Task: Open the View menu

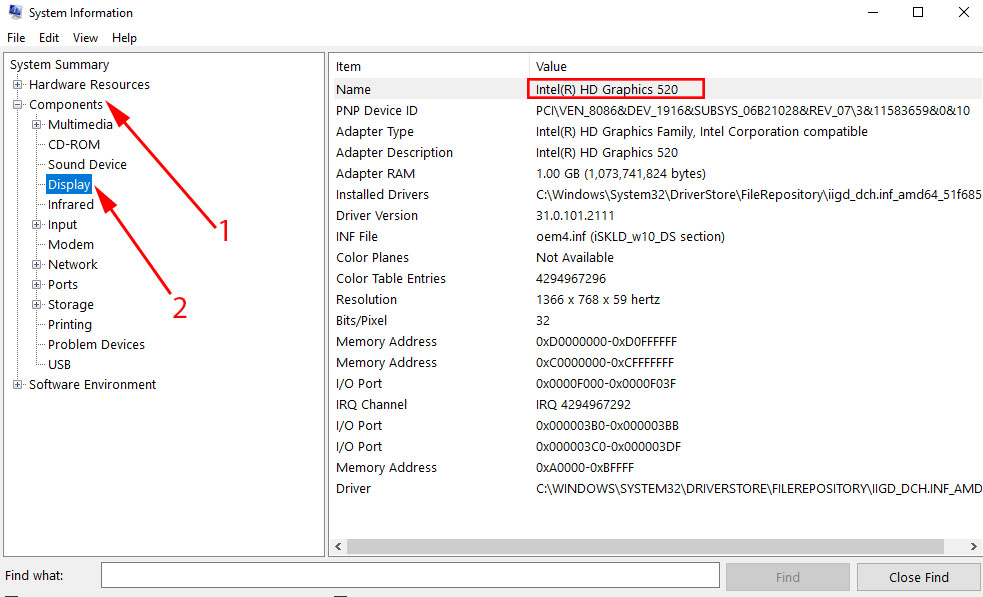Action: click(85, 37)
